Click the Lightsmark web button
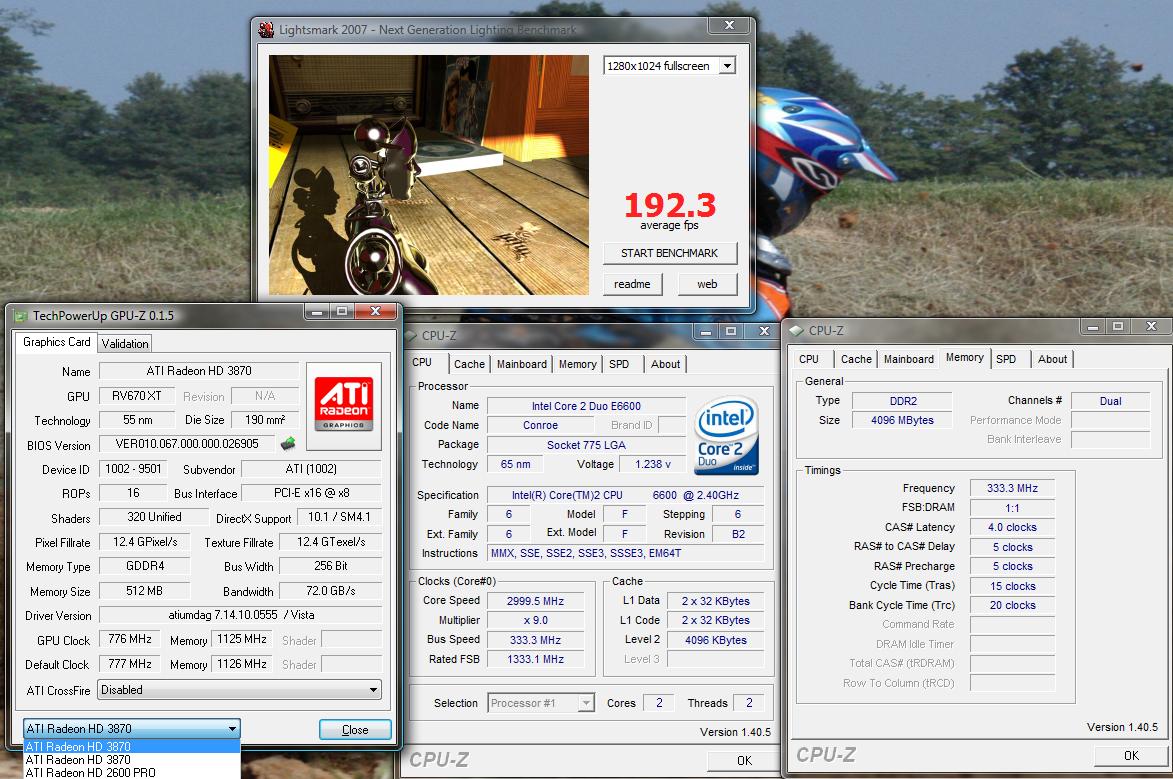Image resolution: width=1173 pixels, height=779 pixels. 707,284
